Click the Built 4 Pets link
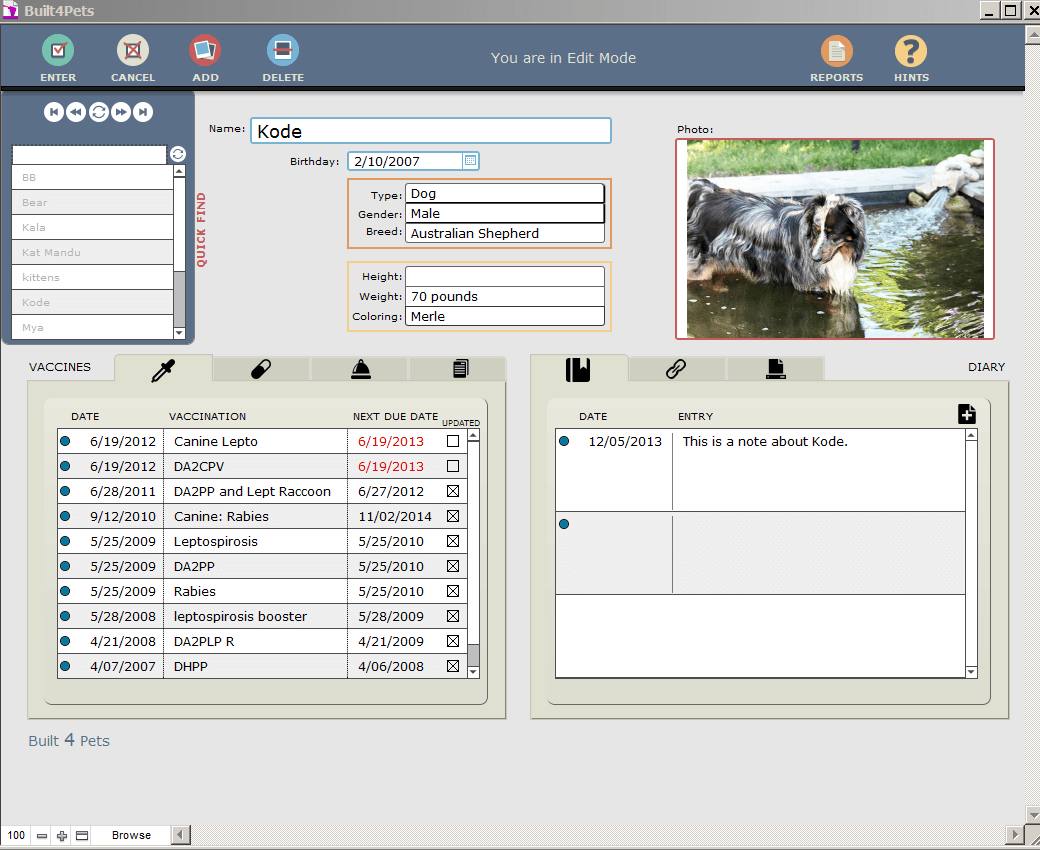The width and height of the screenshot is (1040, 850). tap(68, 741)
